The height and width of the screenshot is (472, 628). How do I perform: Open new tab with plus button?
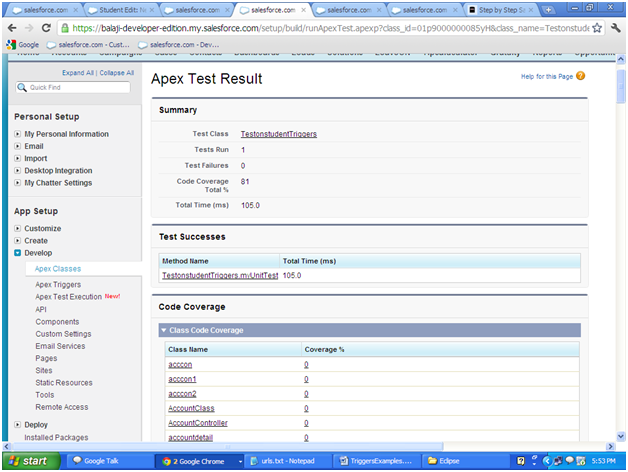click(x=548, y=10)
